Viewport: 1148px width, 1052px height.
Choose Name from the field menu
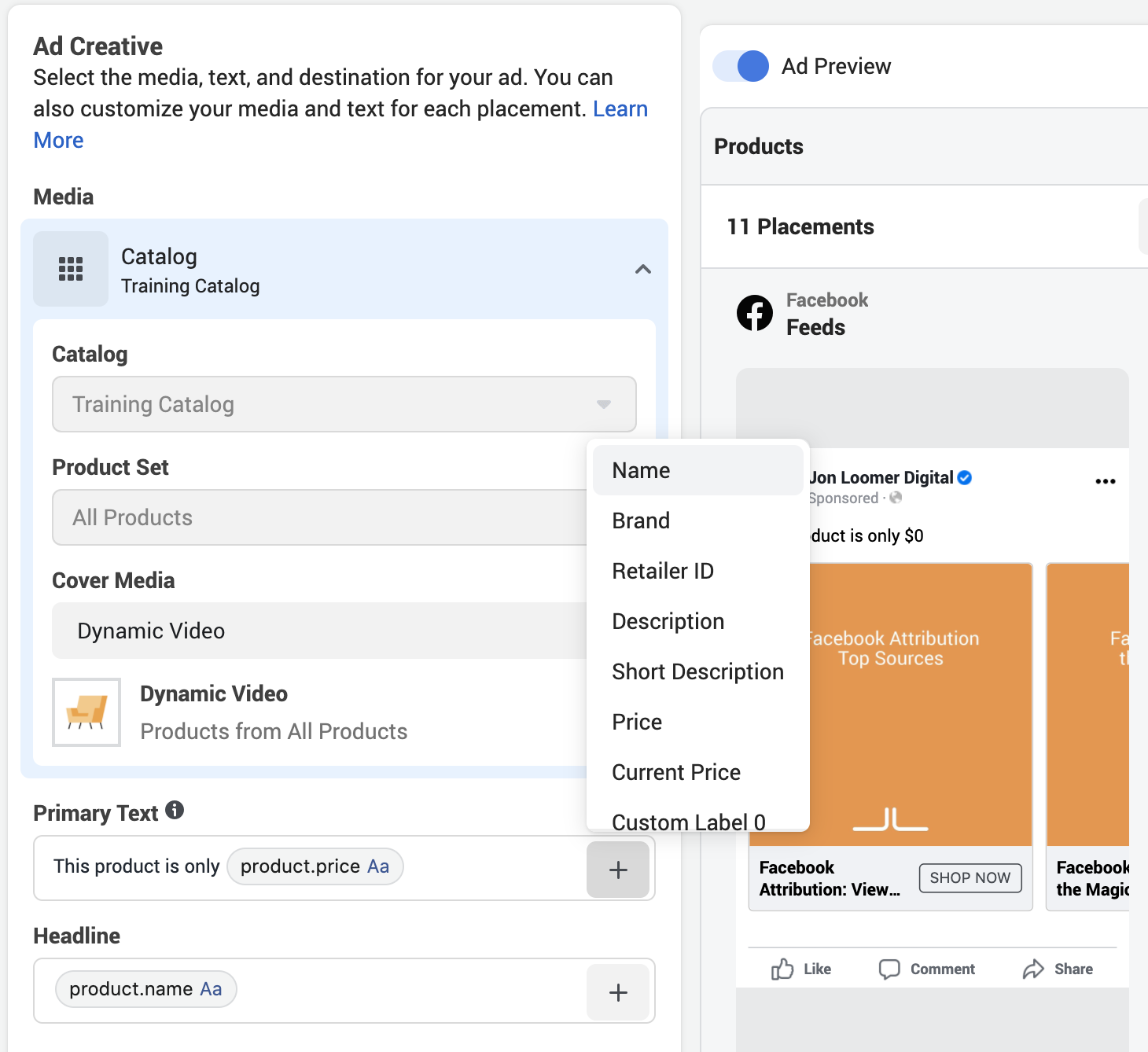point(698,470)
